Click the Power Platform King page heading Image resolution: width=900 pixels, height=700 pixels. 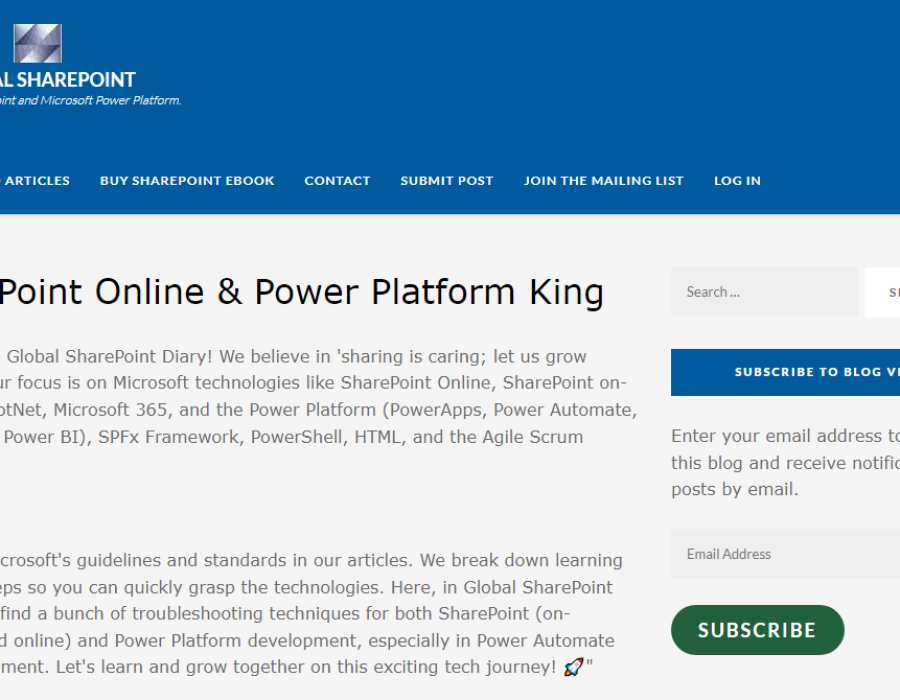pyautogui.click(x=300, y=292)
